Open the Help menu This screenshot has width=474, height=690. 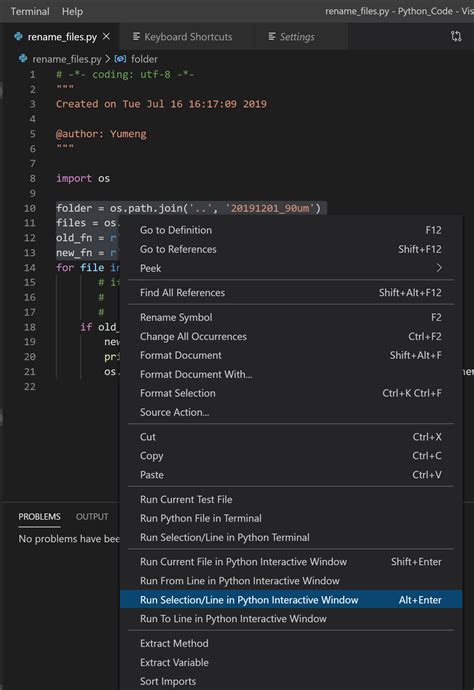[72, 11]
